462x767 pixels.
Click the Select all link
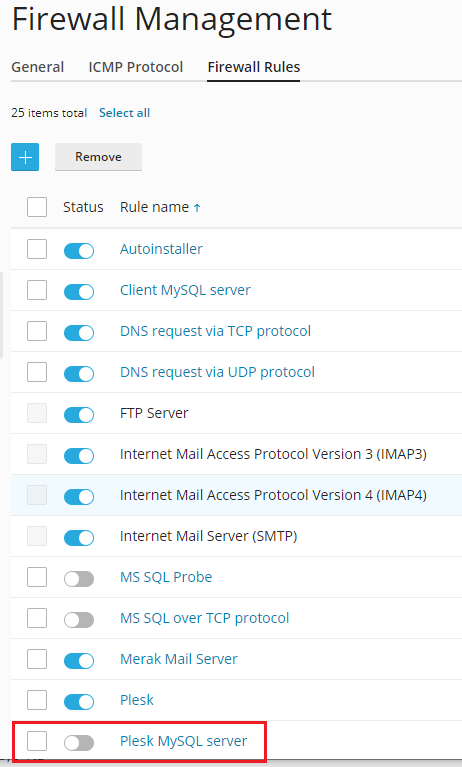point(124,113)
